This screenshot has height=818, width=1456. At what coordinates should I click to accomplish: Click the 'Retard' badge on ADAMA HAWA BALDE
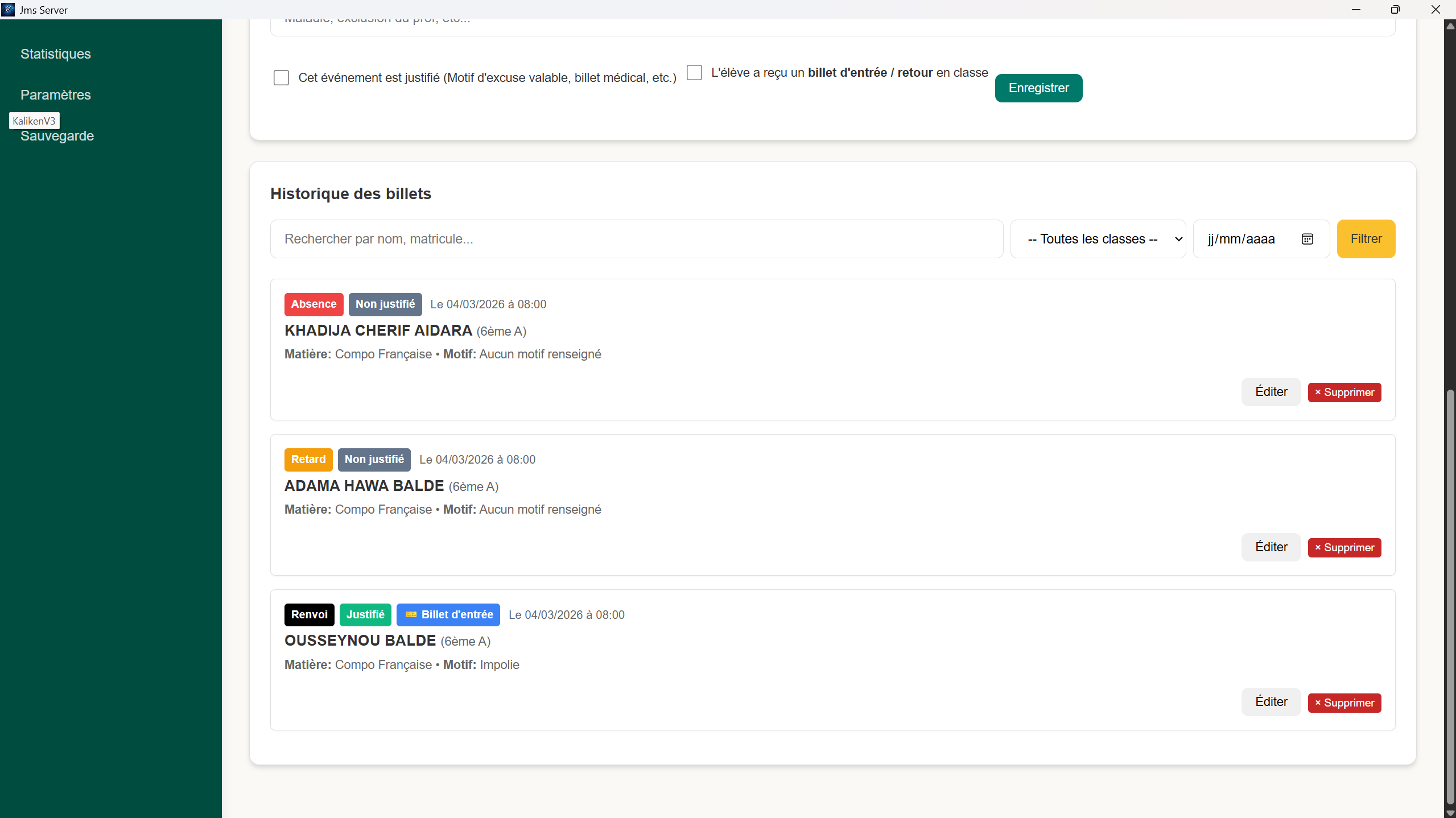pyautogui.click(x=308, y=459)
